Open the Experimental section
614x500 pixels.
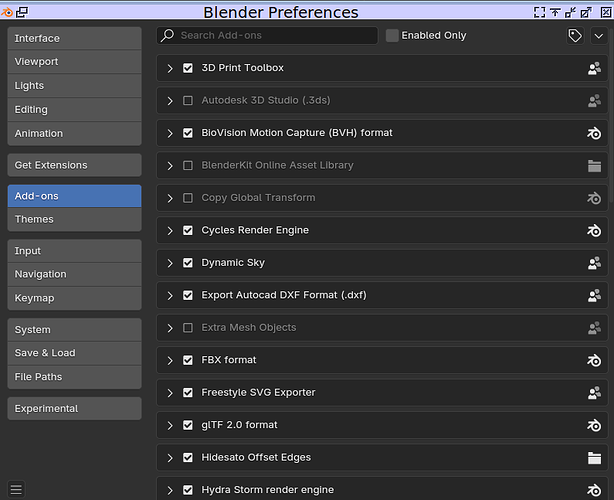[x=74, y=409]
